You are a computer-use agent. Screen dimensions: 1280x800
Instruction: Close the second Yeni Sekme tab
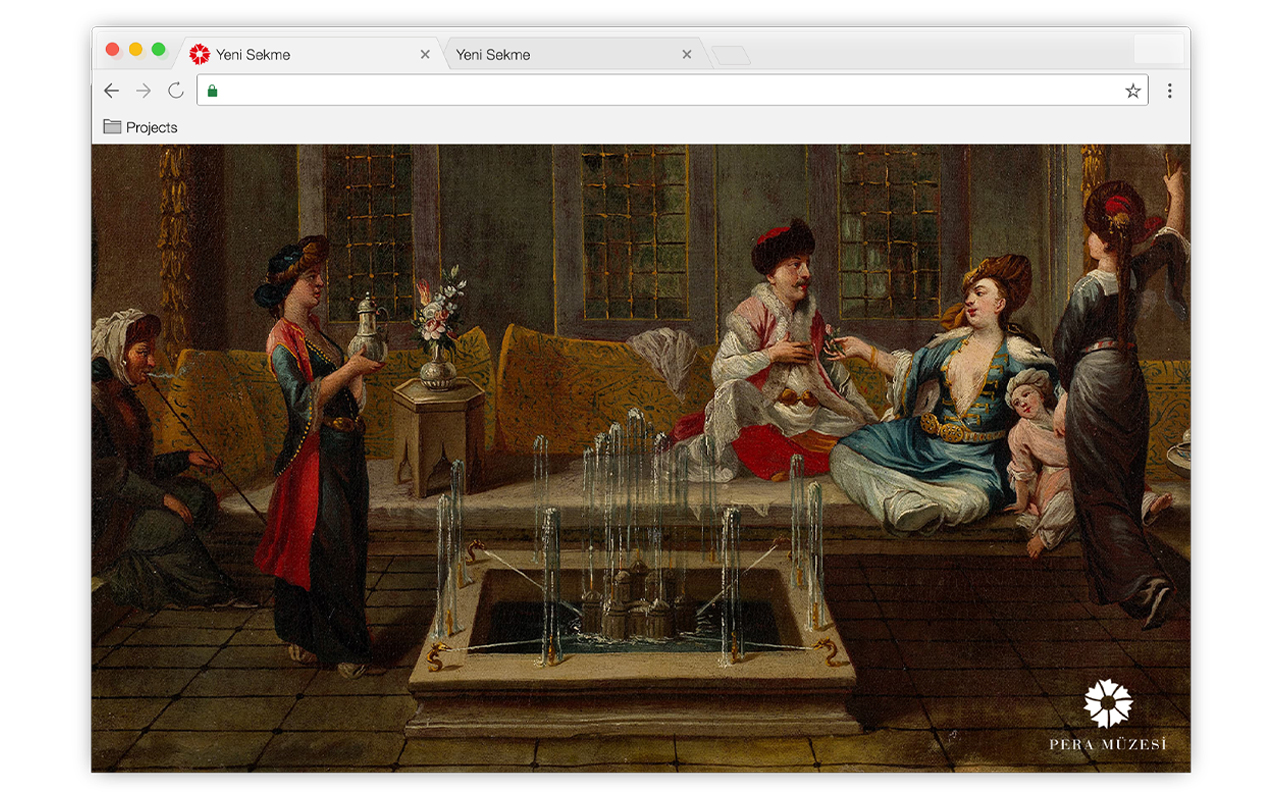tap(687, 55)
